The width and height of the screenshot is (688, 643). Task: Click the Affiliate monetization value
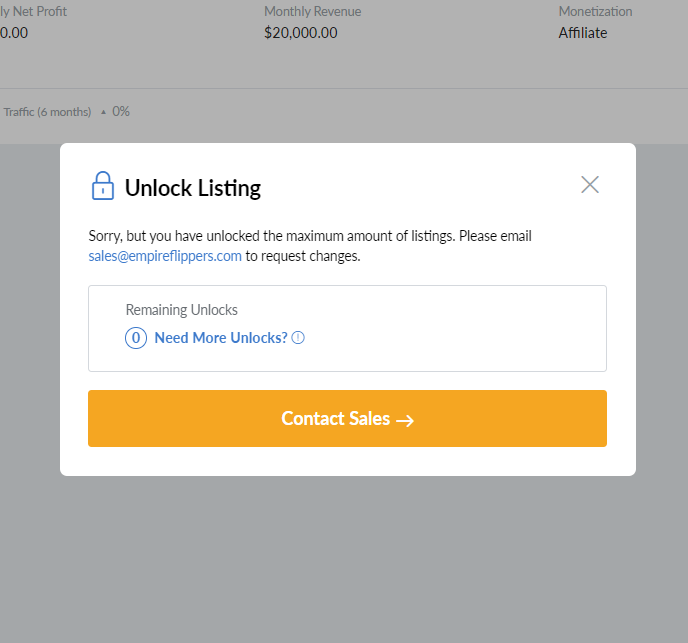pyautogui.click(x=583, y=33)
